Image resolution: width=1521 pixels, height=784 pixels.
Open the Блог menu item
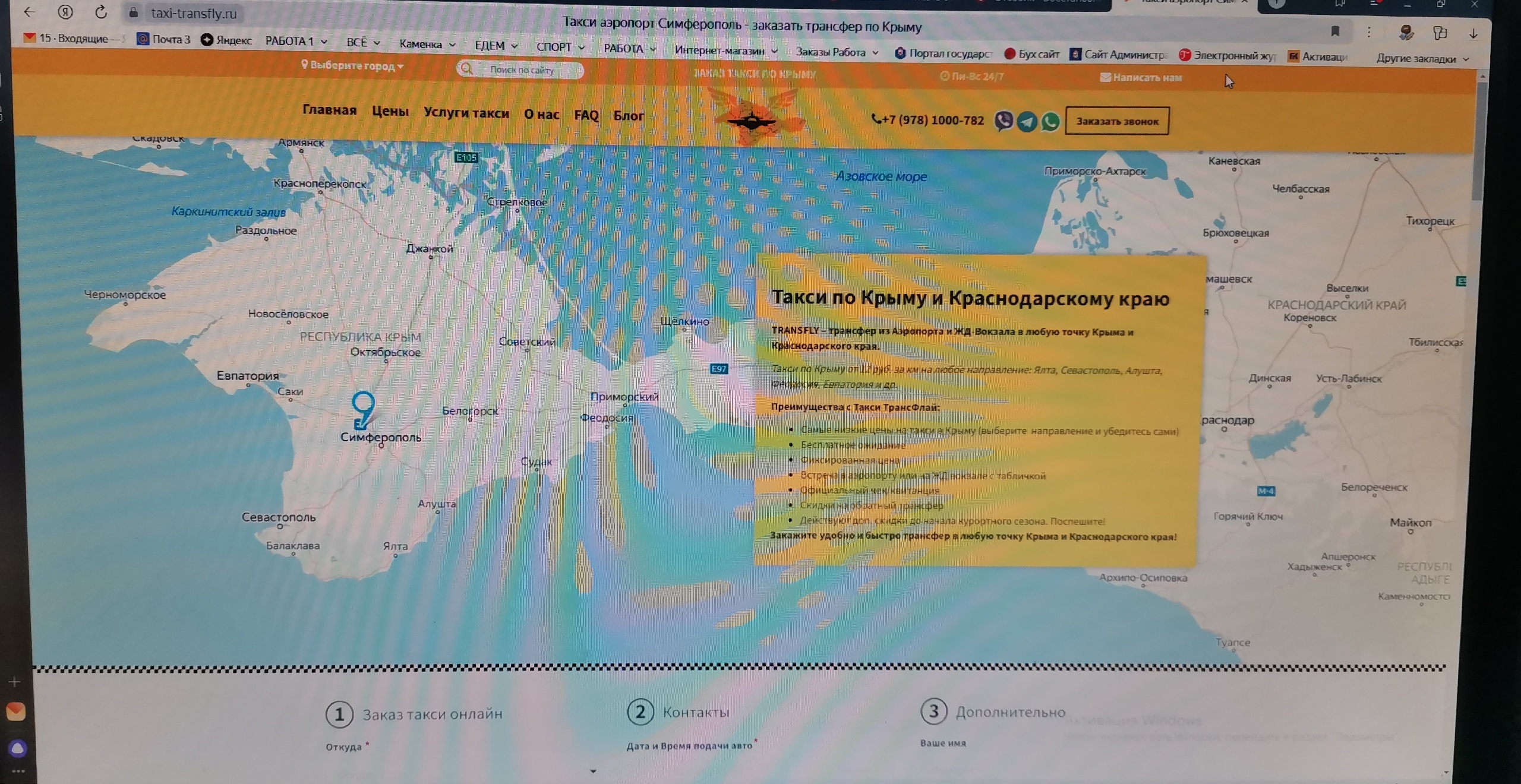coord(629,115)
